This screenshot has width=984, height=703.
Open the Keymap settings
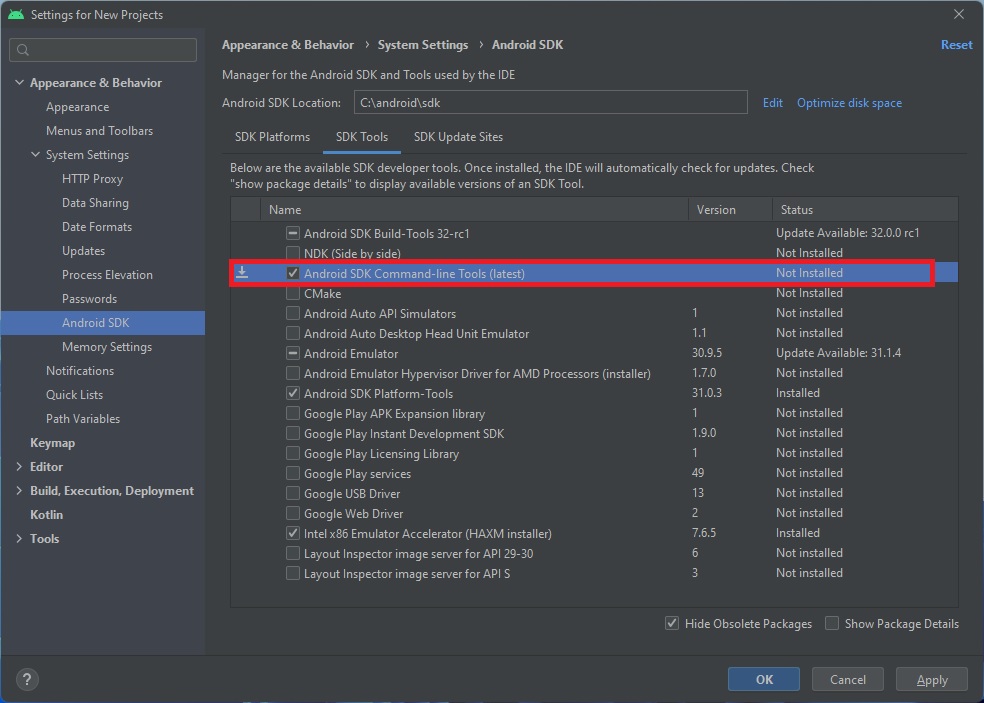click(53, 443)
